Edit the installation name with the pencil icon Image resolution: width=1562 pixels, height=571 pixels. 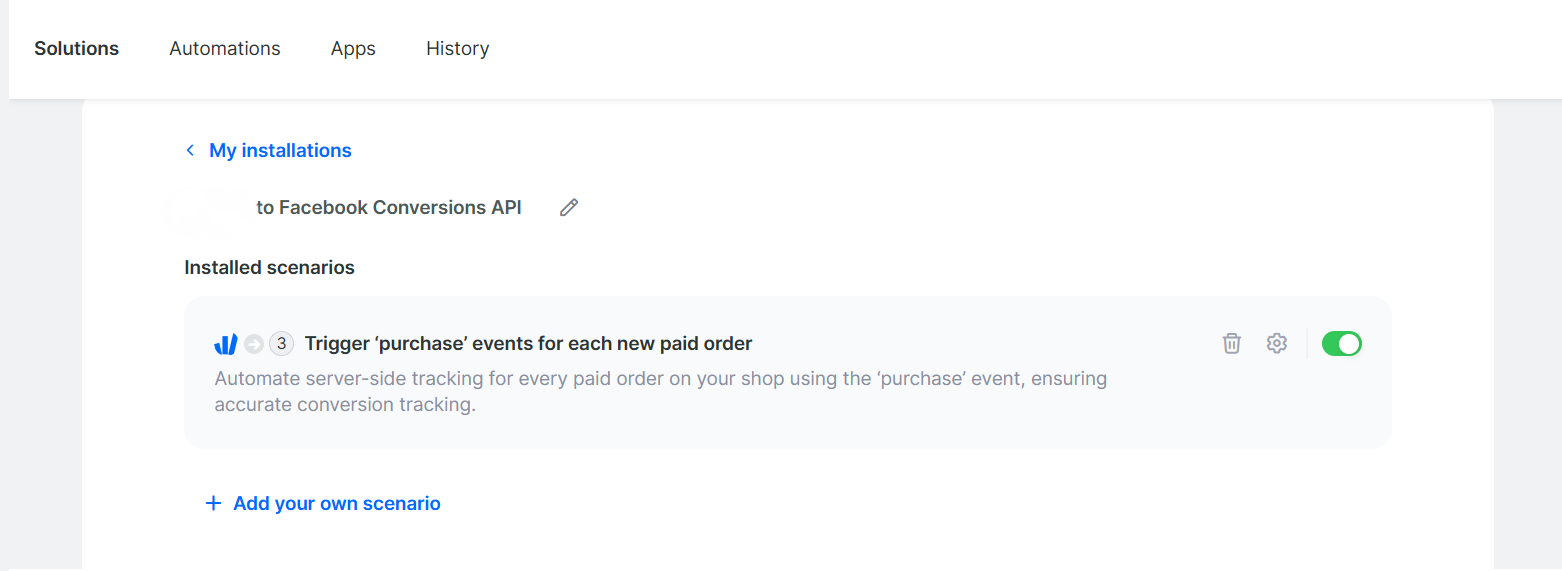pos(569,207)
